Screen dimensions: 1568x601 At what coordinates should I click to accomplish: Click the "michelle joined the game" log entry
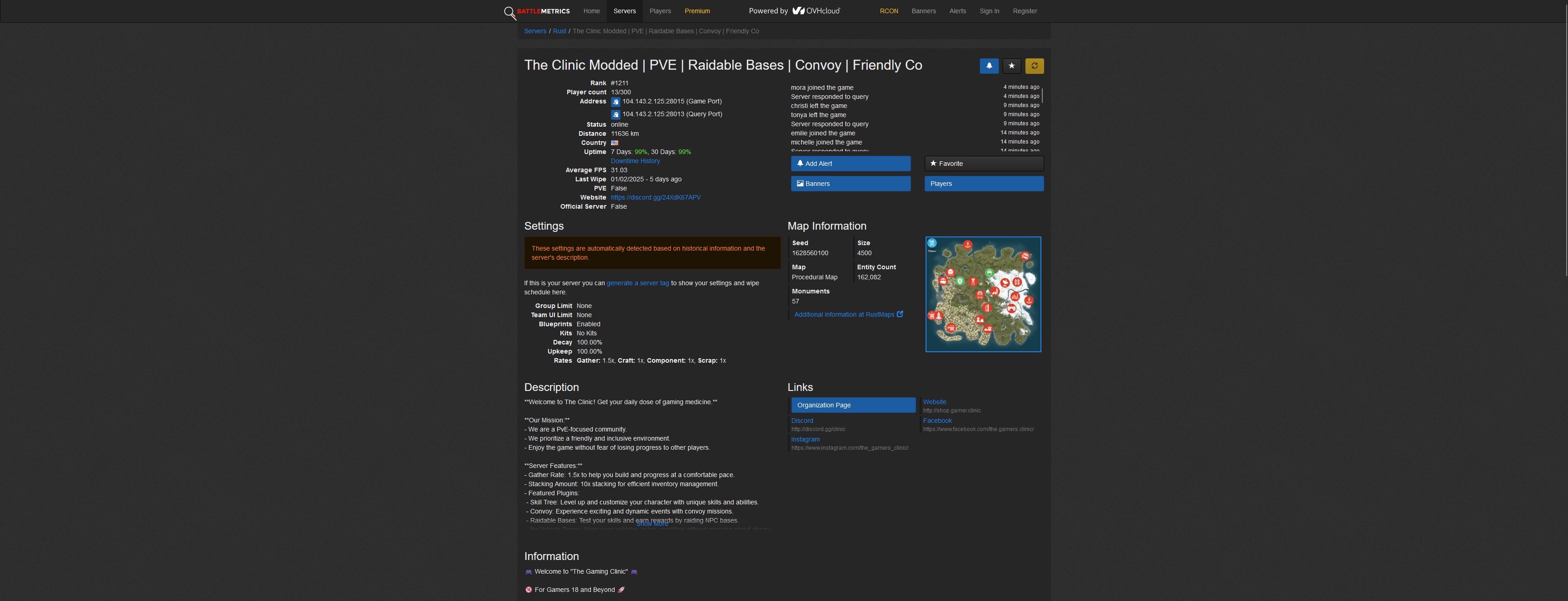pyautogui.click(x=826, y=142)
